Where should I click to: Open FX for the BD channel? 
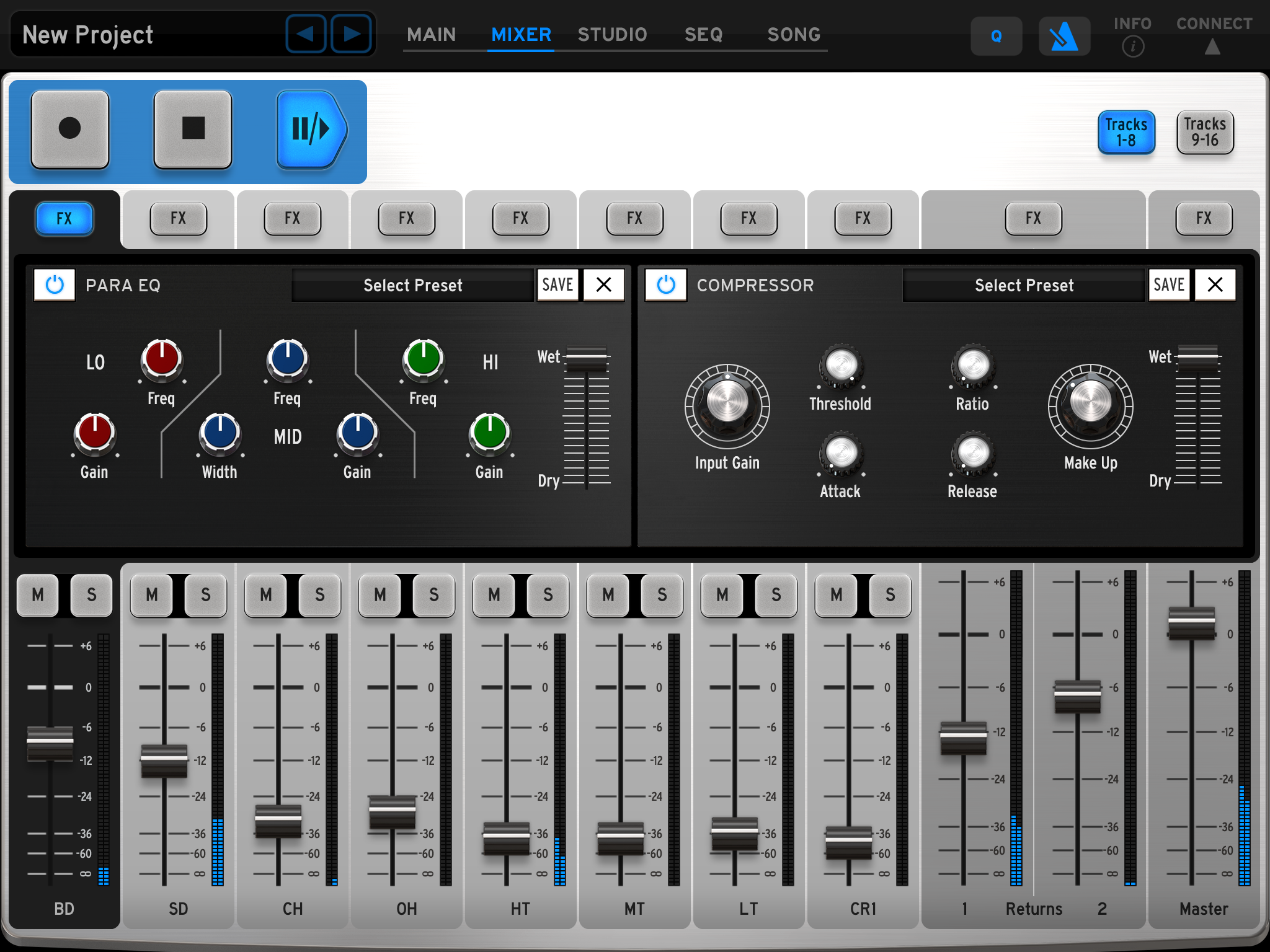coord(64,218)
